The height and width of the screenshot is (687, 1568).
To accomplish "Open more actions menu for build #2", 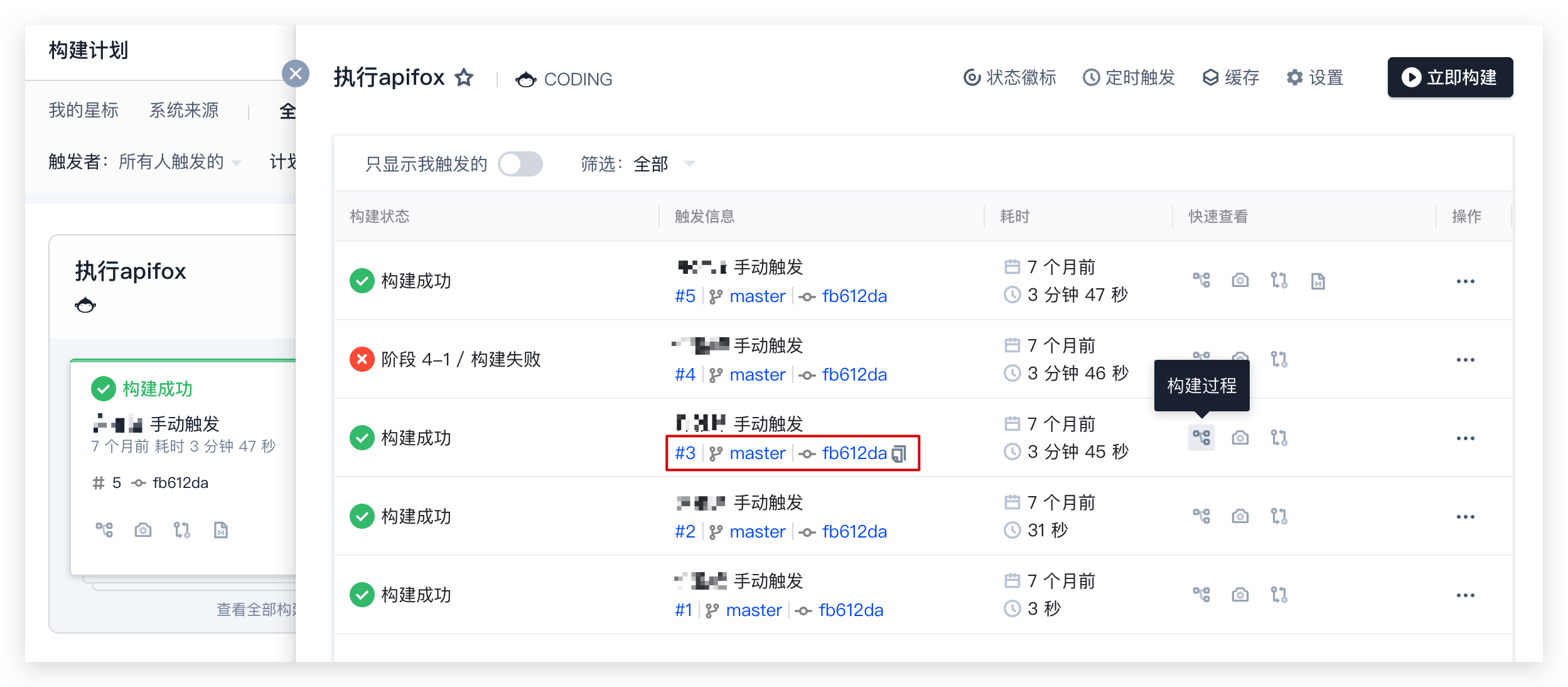I will pyautogui.click(x=1466, y=517).
